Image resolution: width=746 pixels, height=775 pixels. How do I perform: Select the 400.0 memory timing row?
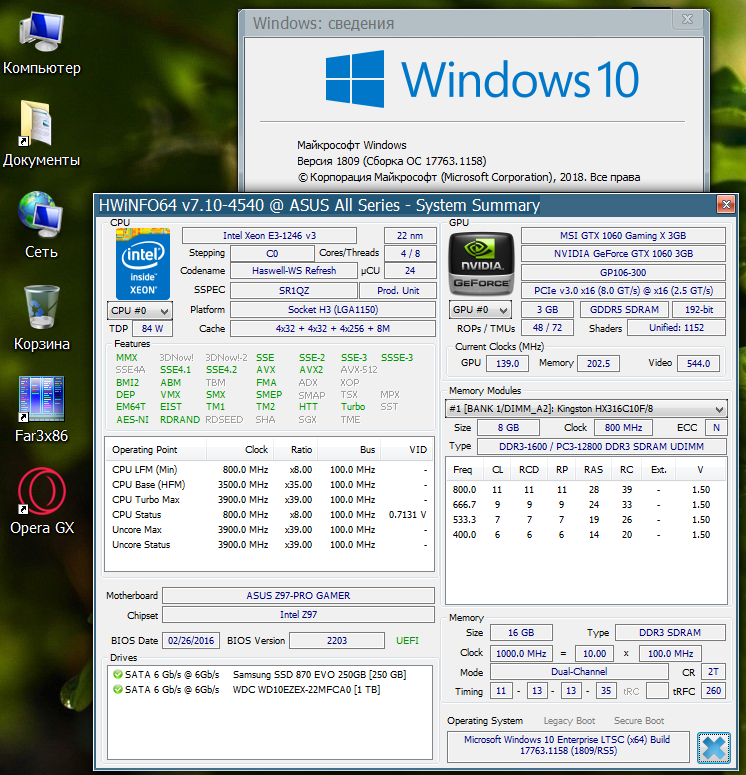pos(586,535)
